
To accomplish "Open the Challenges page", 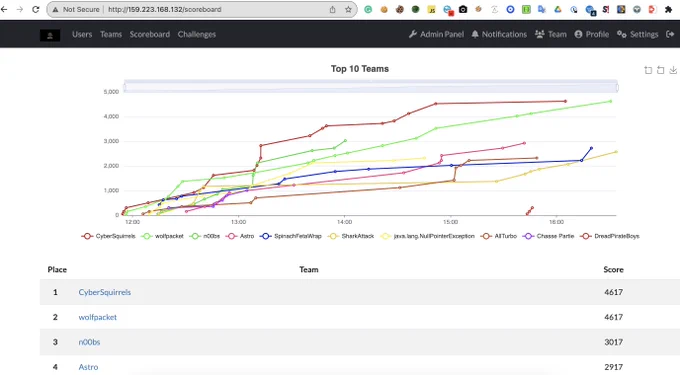I will point(196,34).
